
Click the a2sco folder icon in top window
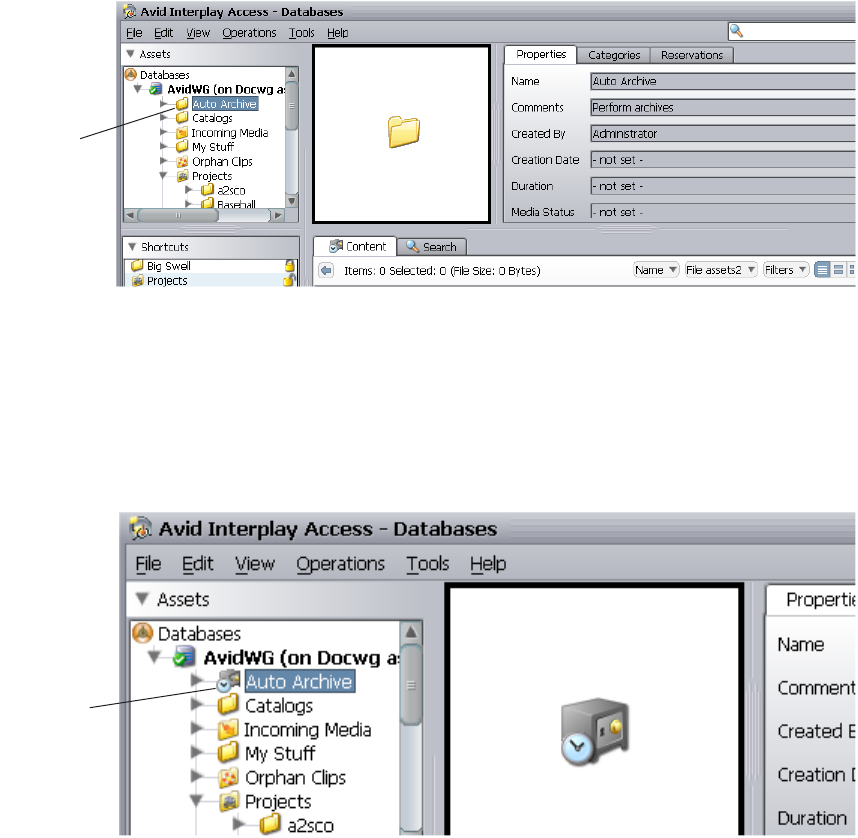point(207,190)
